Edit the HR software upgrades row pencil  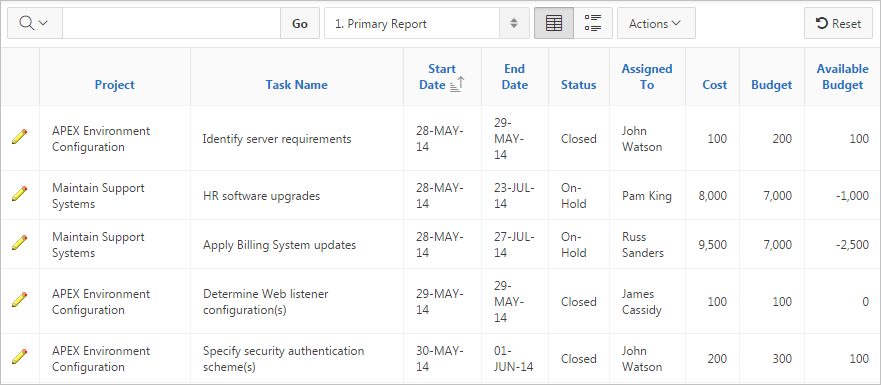tap(20, 194)
